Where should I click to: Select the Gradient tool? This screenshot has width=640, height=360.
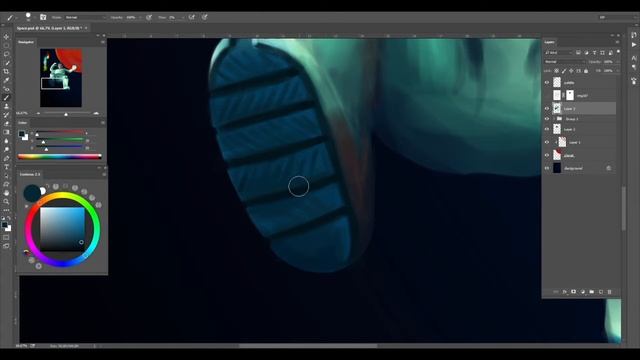[6, 132]
